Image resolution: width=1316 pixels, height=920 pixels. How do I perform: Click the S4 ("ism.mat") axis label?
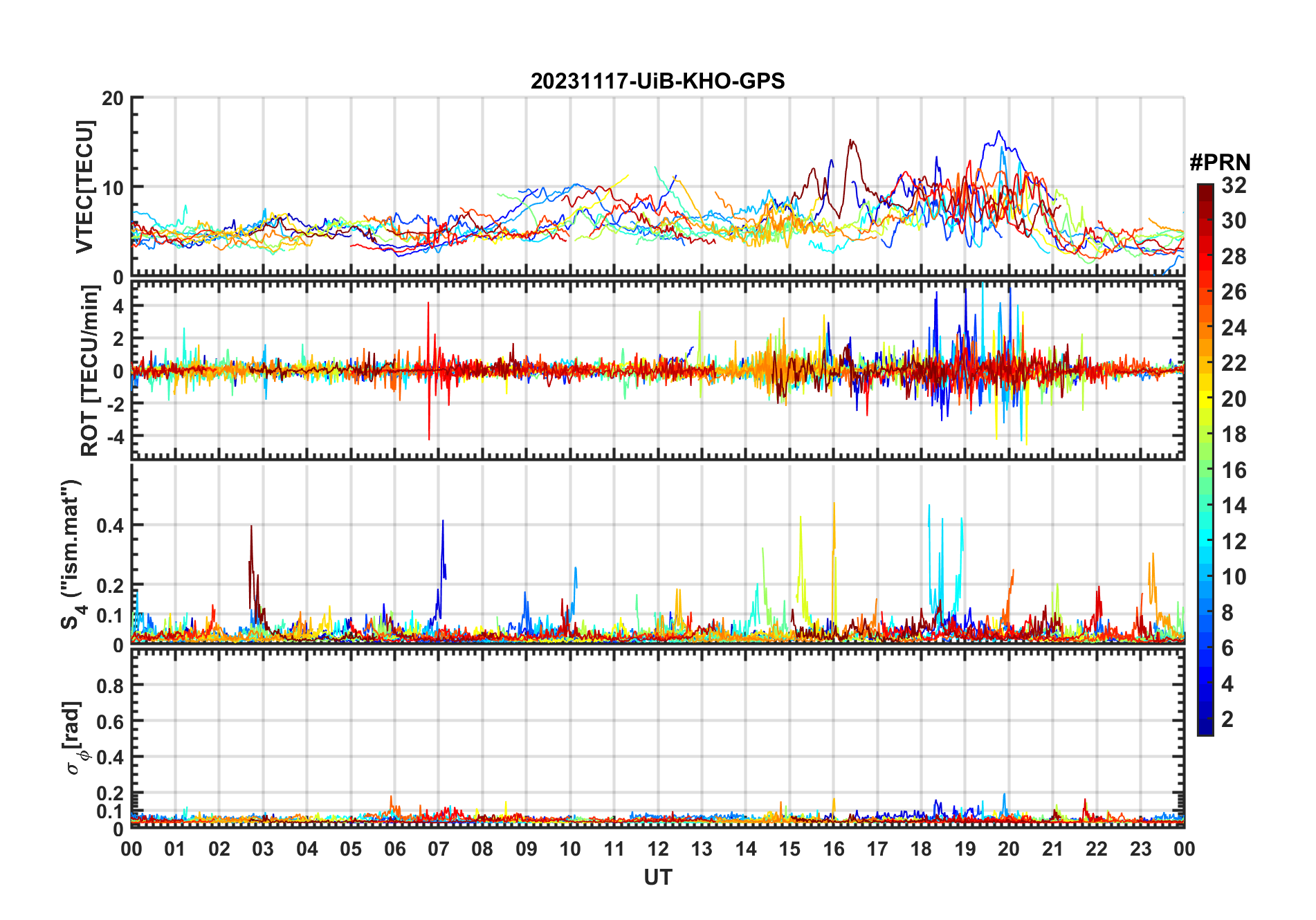click(x=73, y=554)
